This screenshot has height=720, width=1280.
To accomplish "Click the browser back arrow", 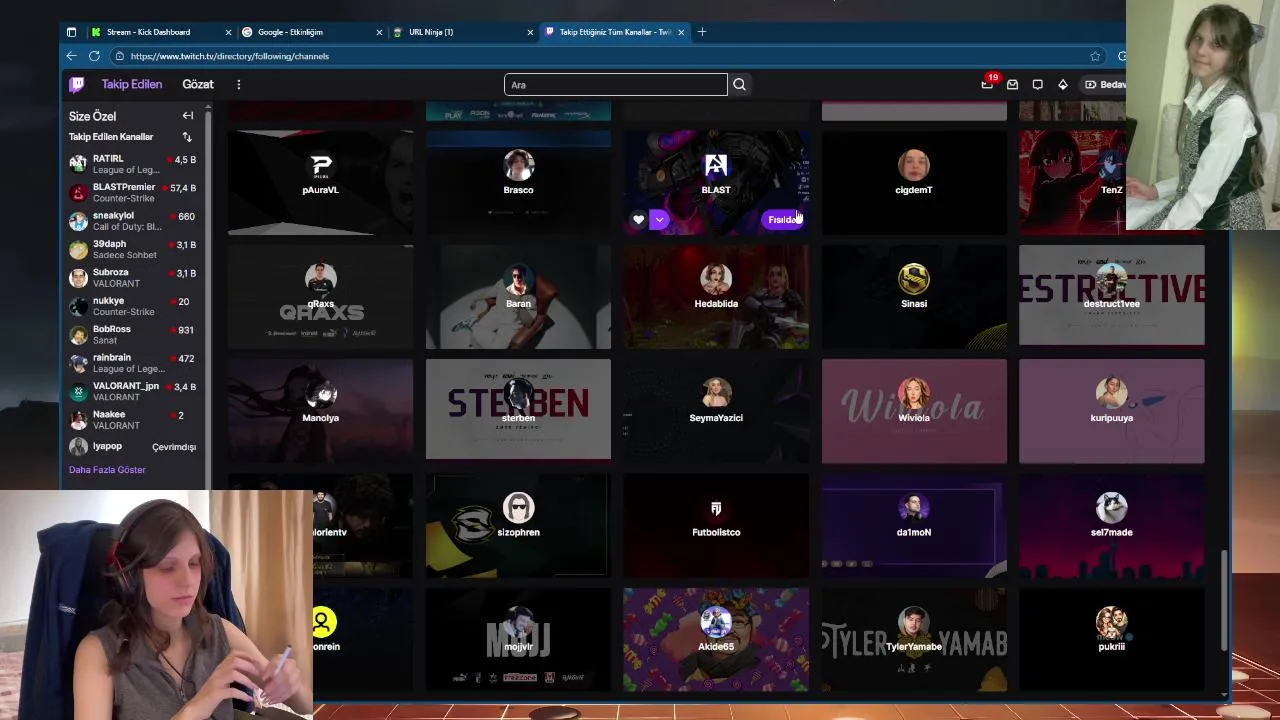I will [x=71, y=56].
